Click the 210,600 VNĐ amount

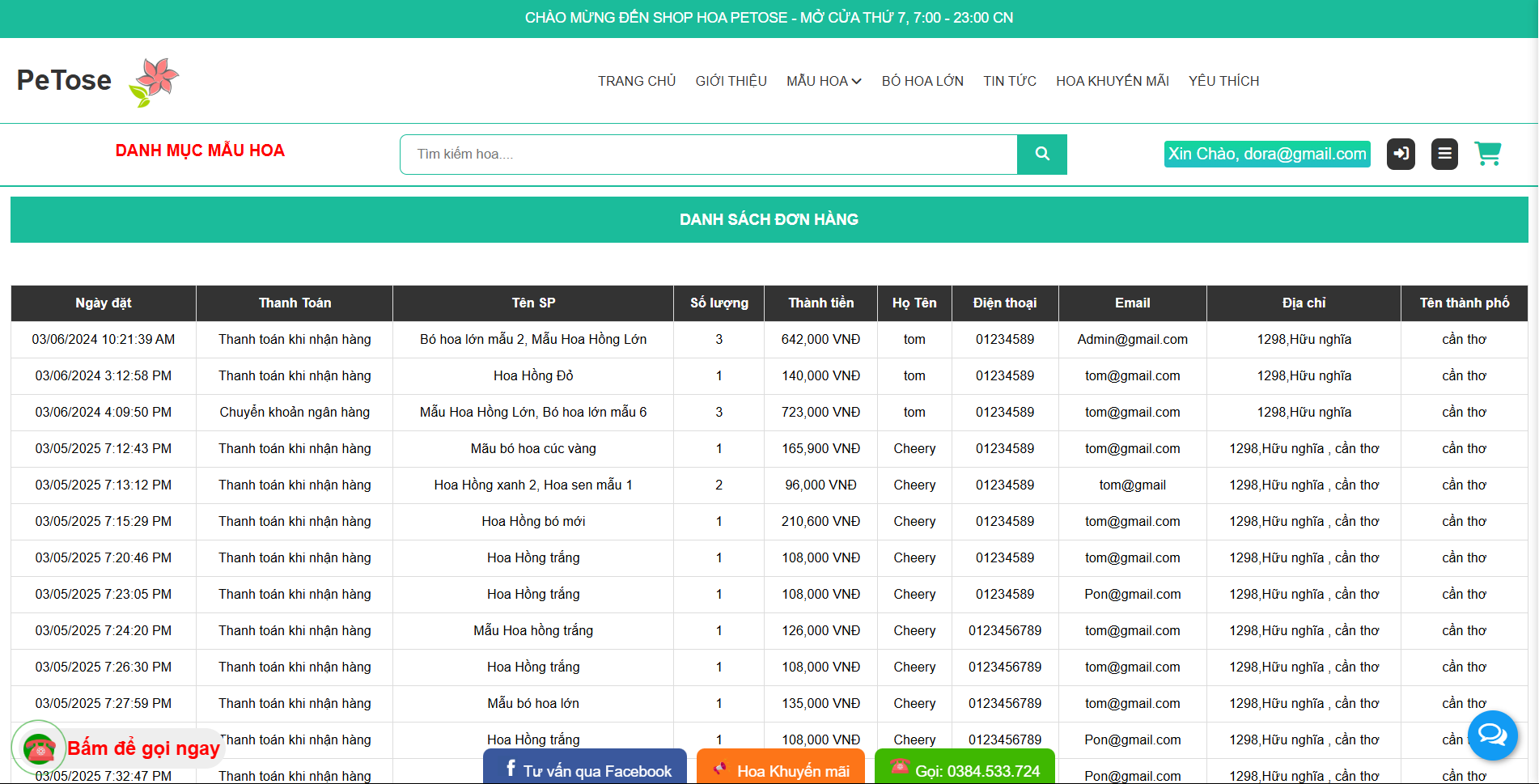point(821,521)
